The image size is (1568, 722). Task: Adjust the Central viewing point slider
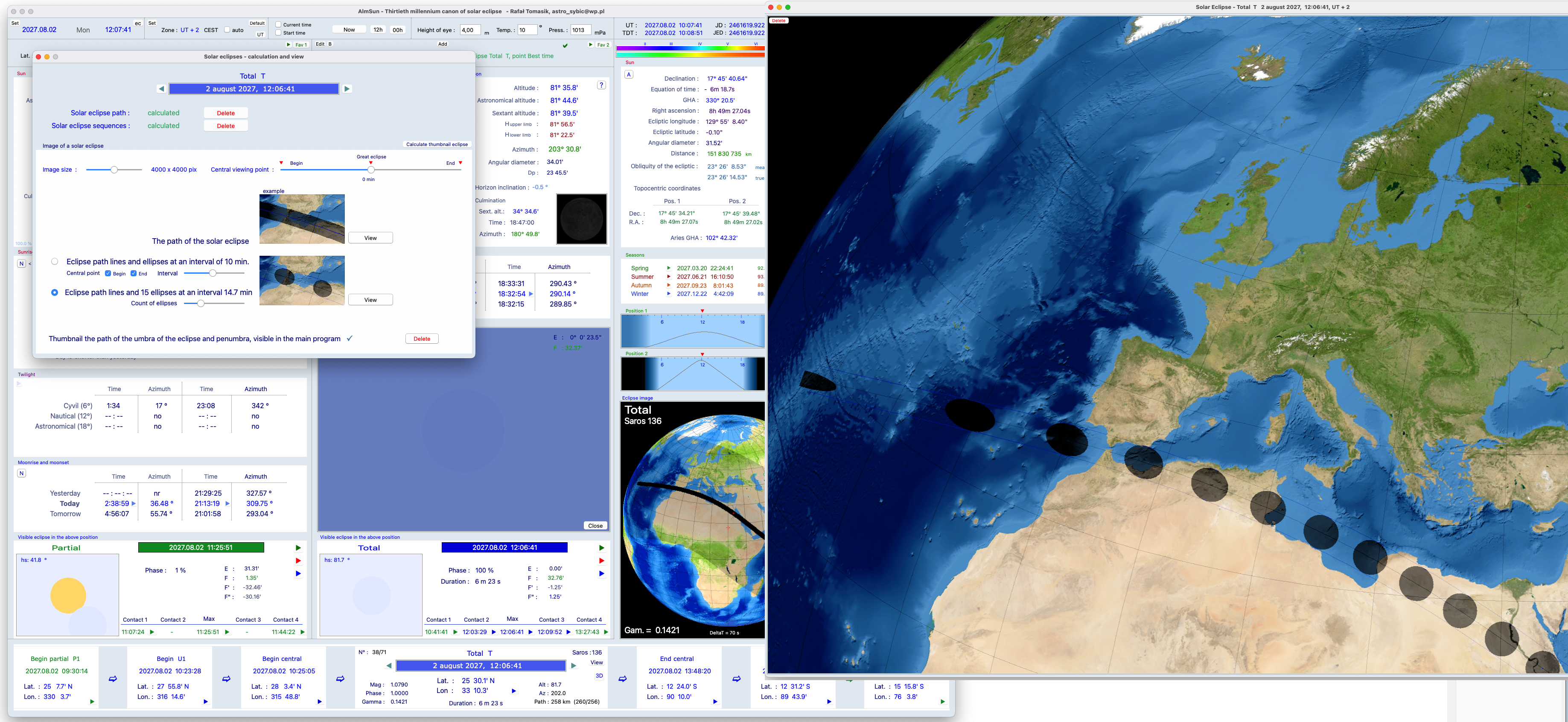click(x=371, y=170)
